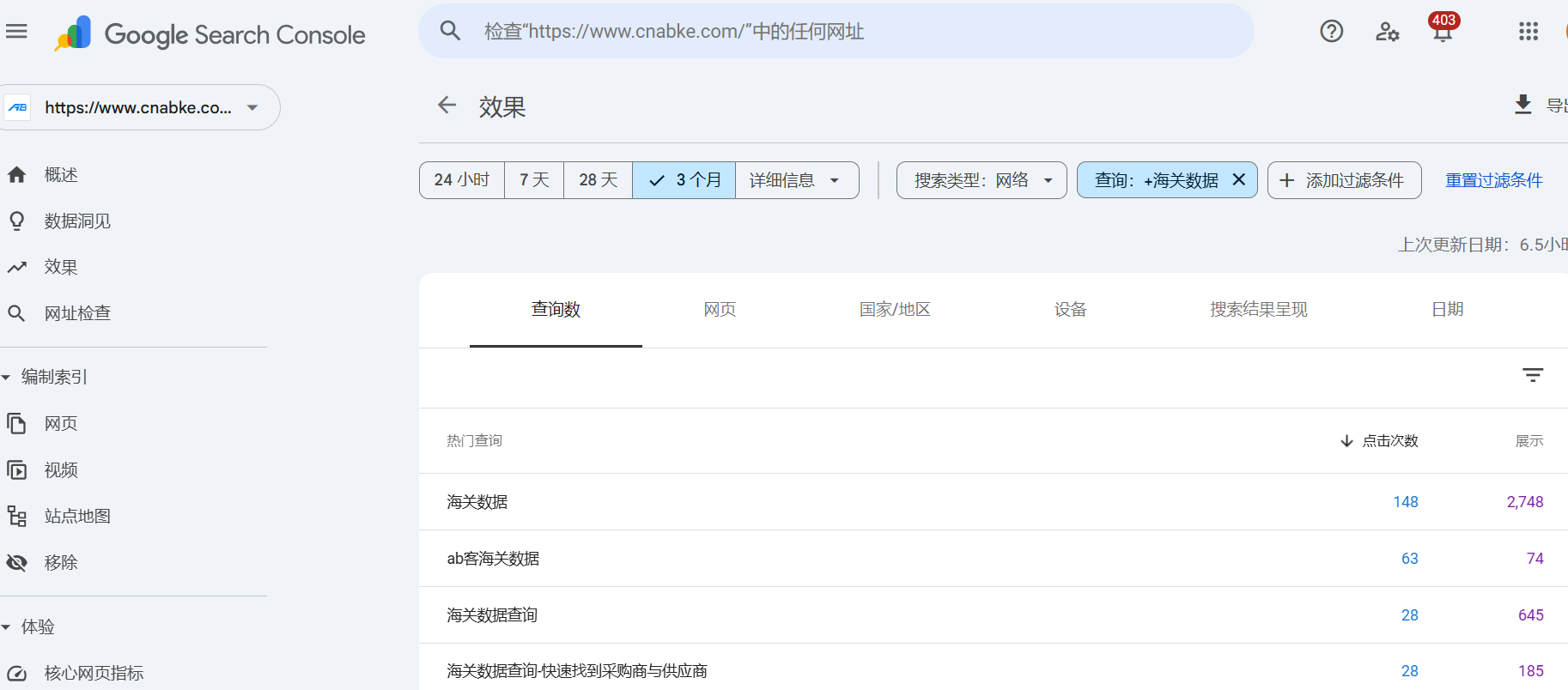Select the 28 天 date range
This screenshot has height=690, width=1568.
click(x=599, y=180)
